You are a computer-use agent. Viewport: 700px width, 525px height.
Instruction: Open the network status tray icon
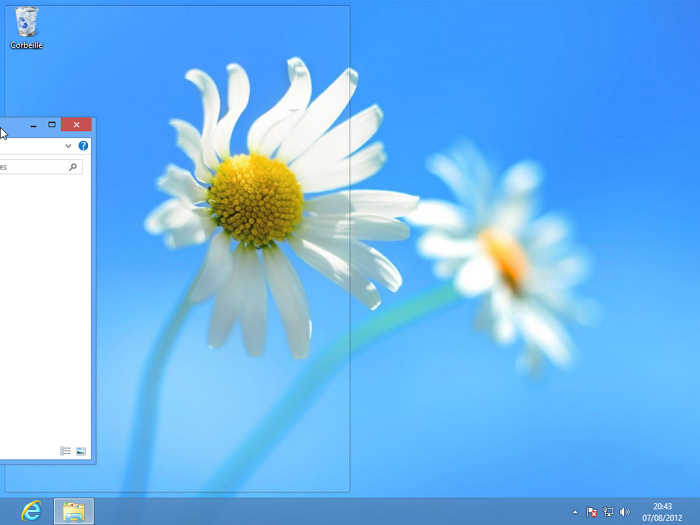(608, 512)
